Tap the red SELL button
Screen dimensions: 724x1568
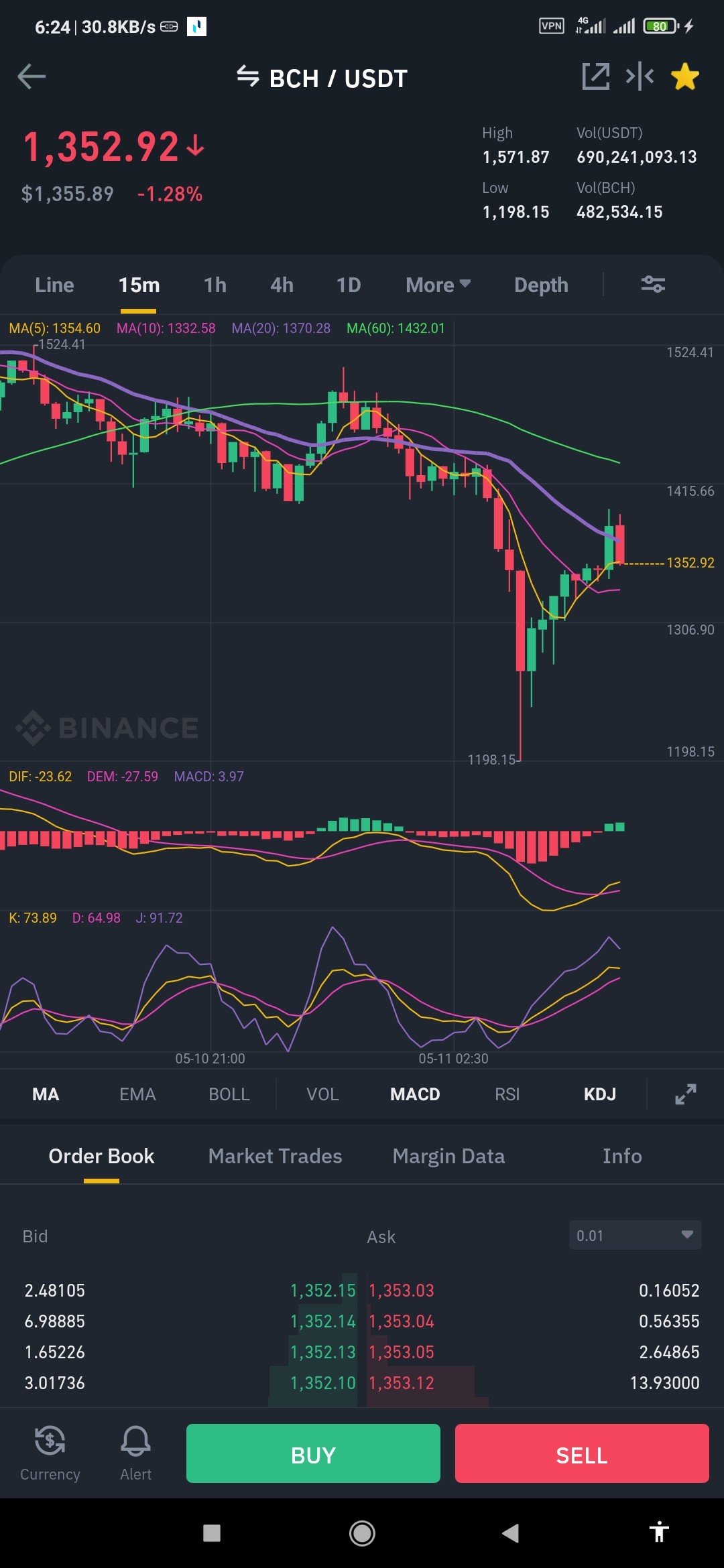582,1453
